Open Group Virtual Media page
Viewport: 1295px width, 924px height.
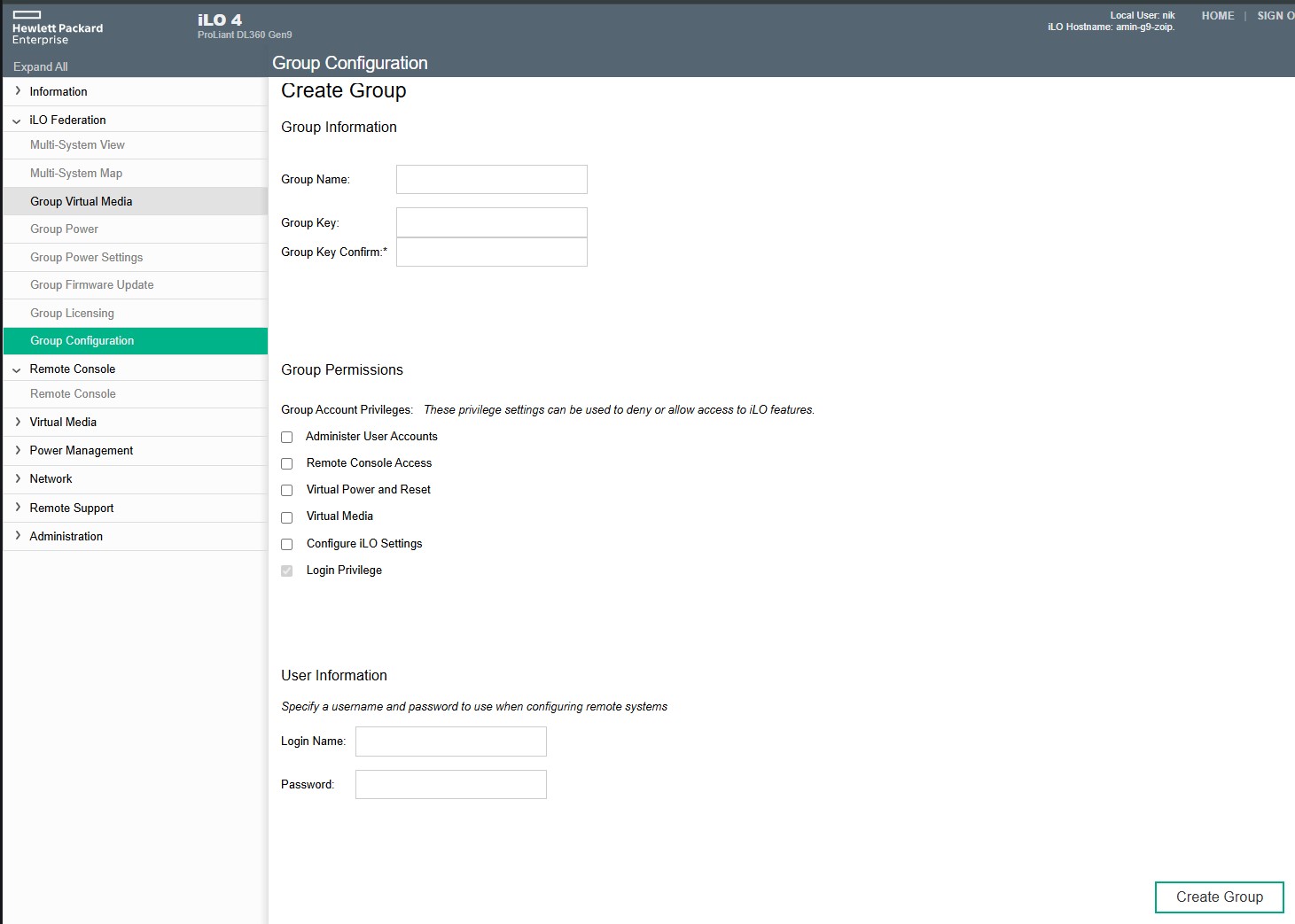tap(136, 201)
